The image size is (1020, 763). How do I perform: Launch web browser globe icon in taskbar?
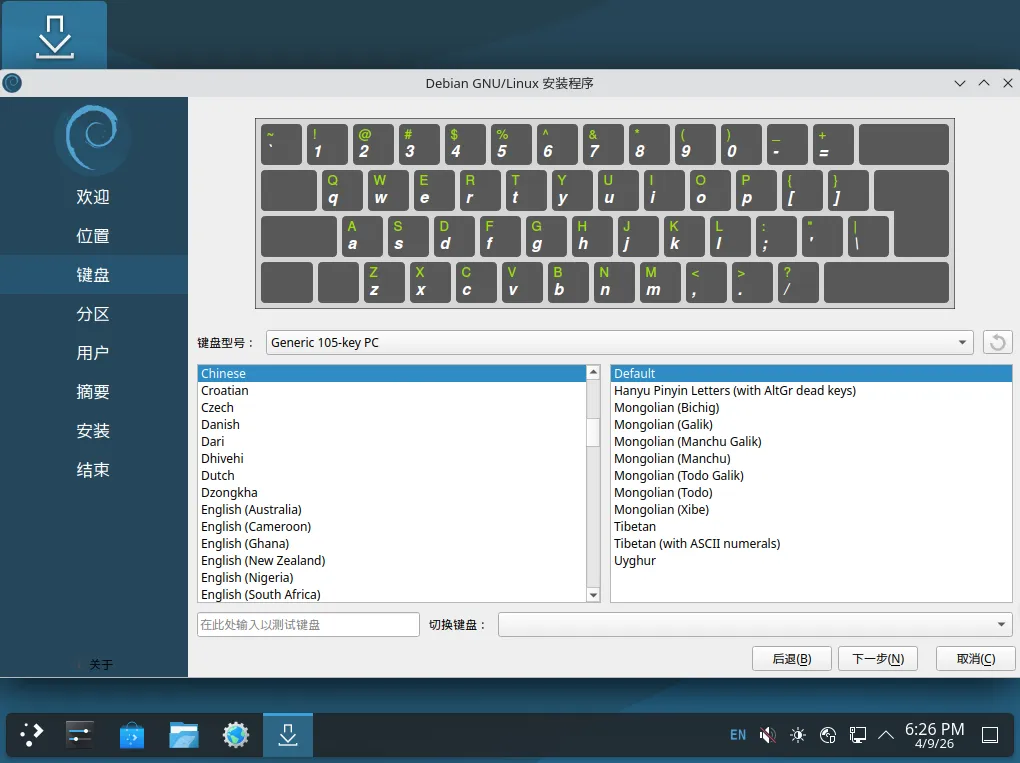click(x=235, y=735)
